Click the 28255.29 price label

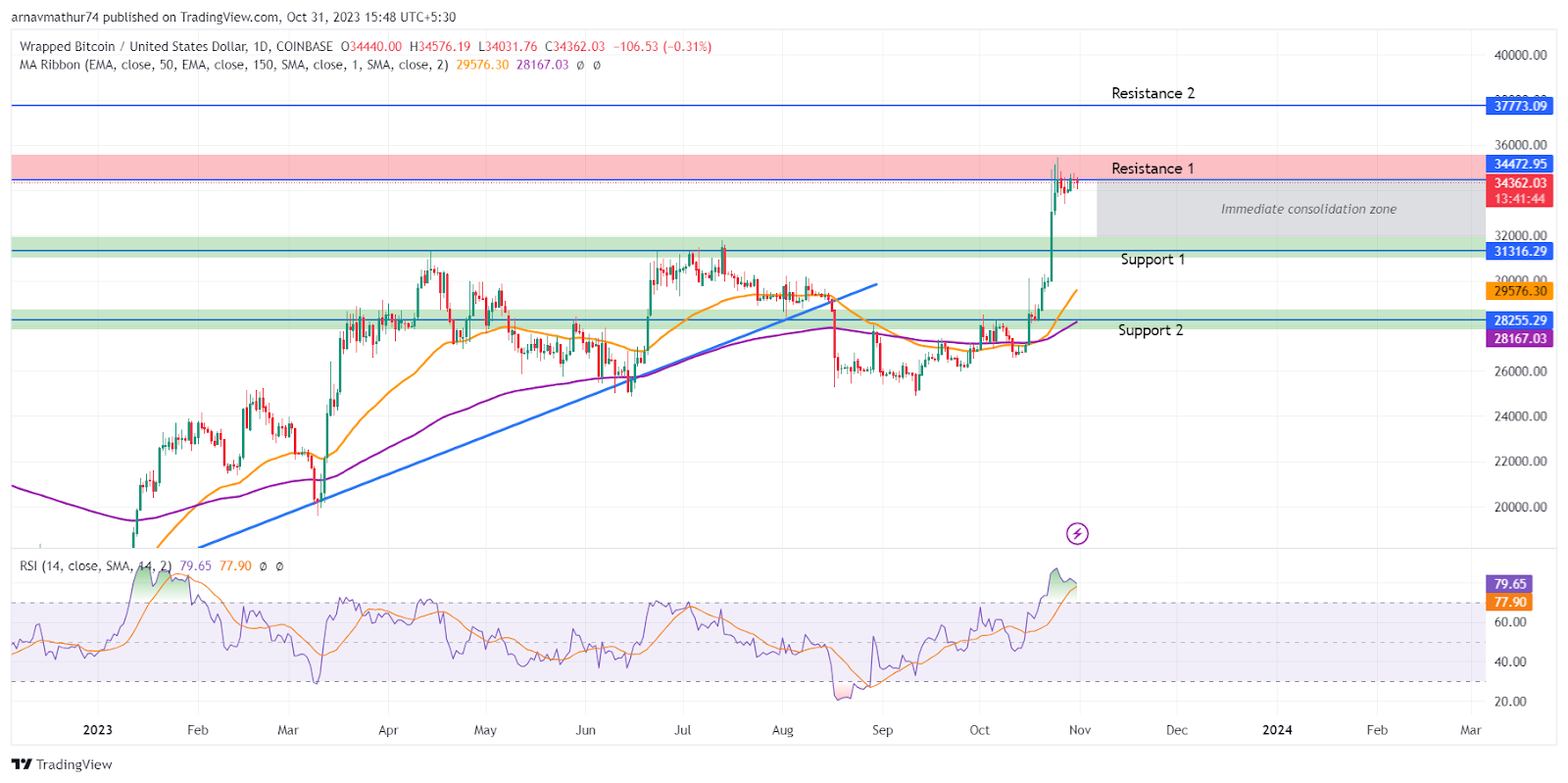click(1520, 320)
